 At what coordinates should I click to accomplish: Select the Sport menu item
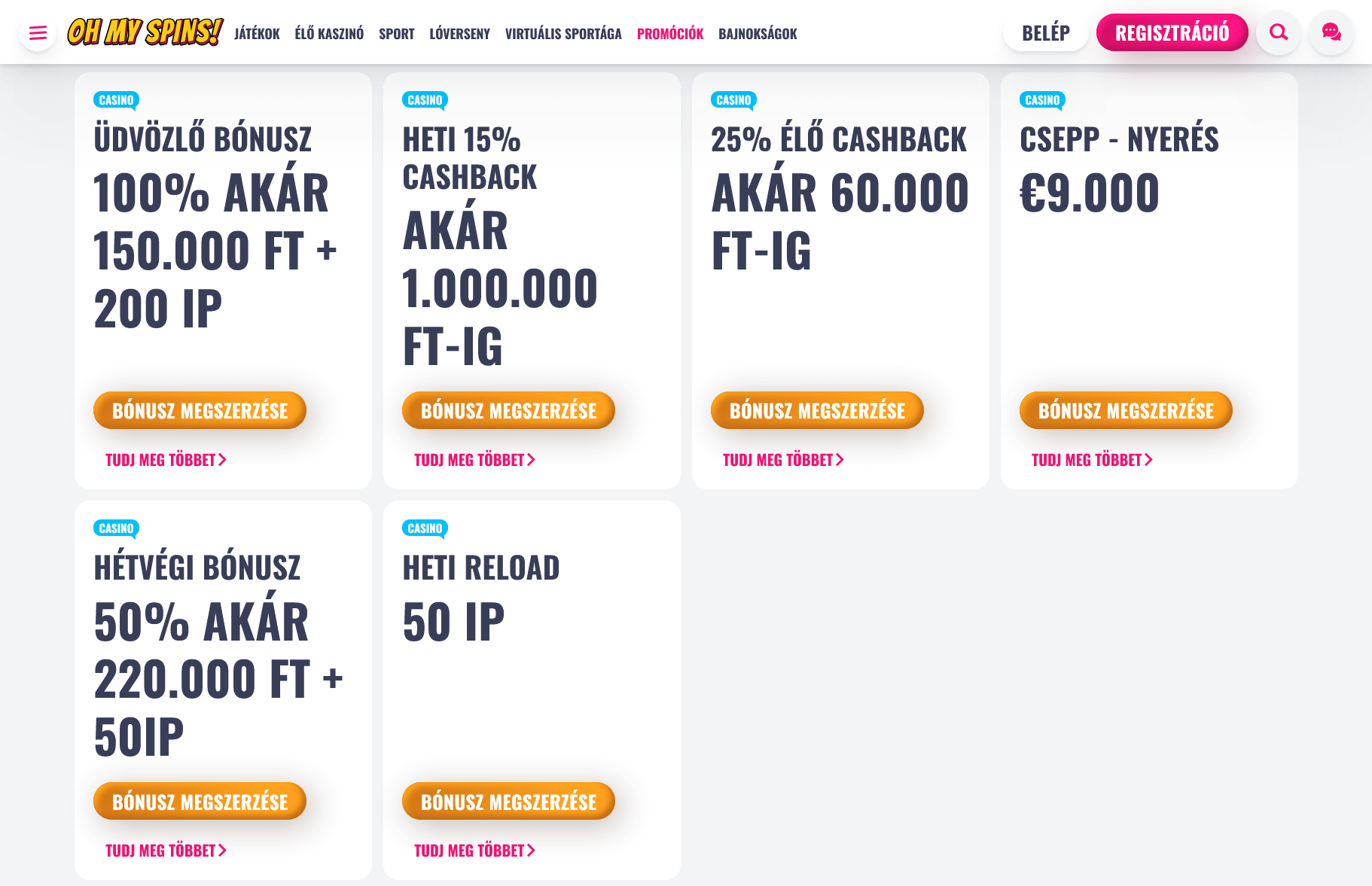[397, 34]
